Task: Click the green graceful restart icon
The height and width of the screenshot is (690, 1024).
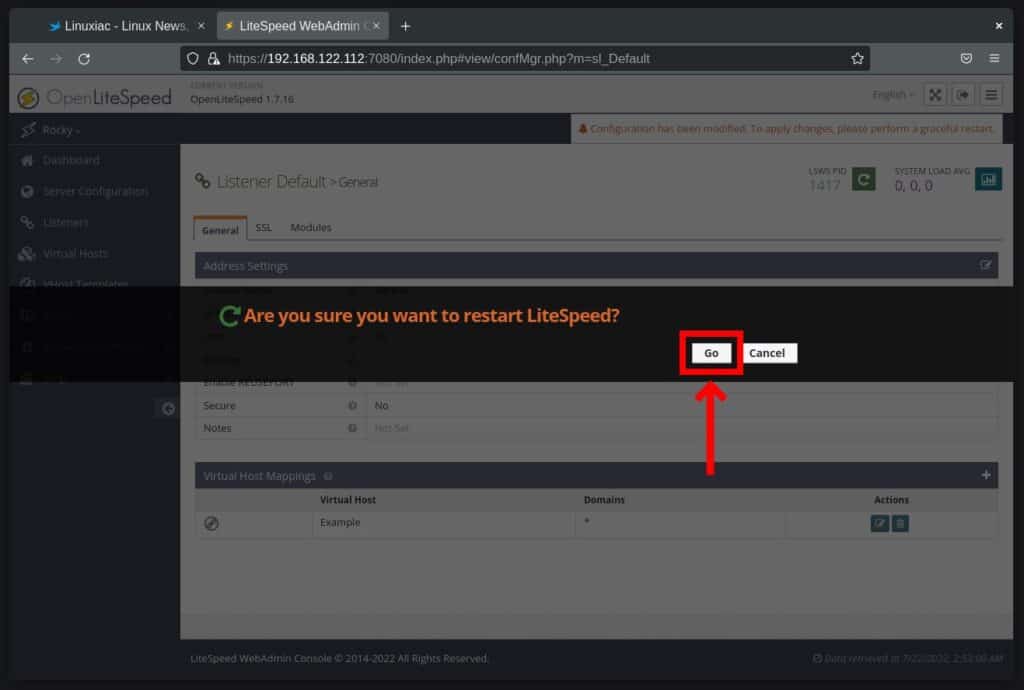Action: [x=863, y=180]
